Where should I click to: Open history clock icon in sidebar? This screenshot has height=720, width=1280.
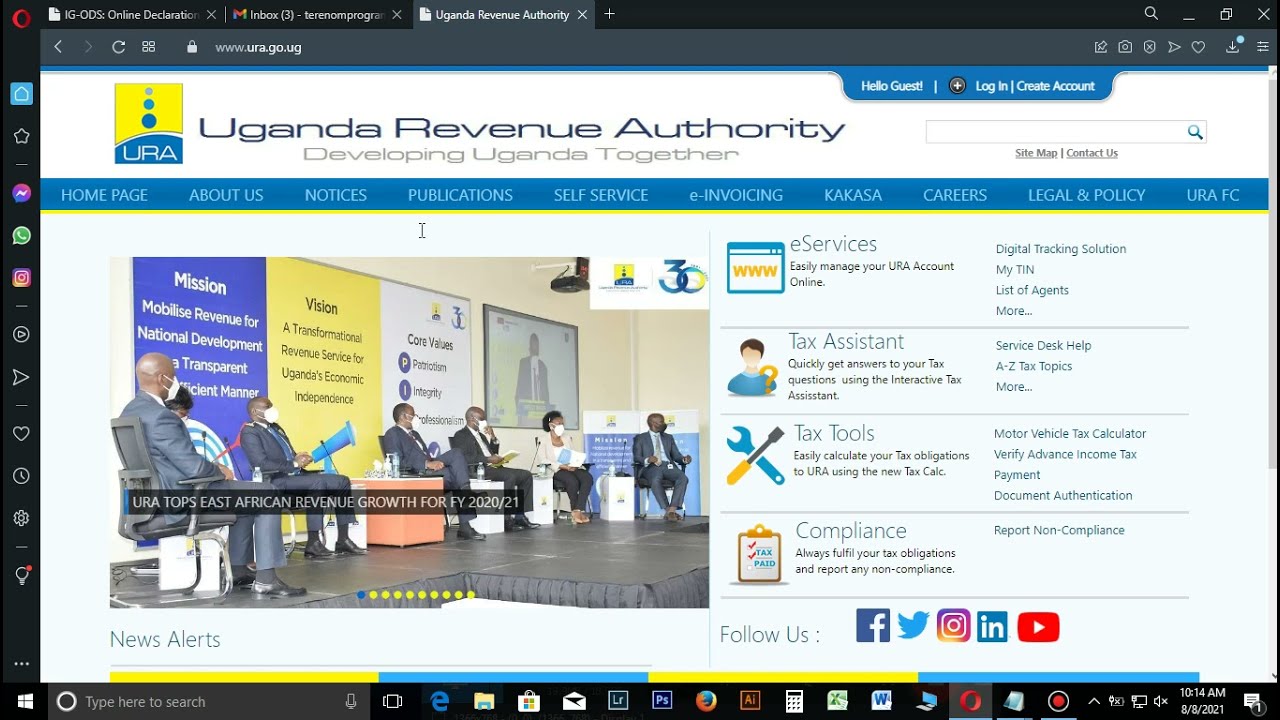pos(21,476)
